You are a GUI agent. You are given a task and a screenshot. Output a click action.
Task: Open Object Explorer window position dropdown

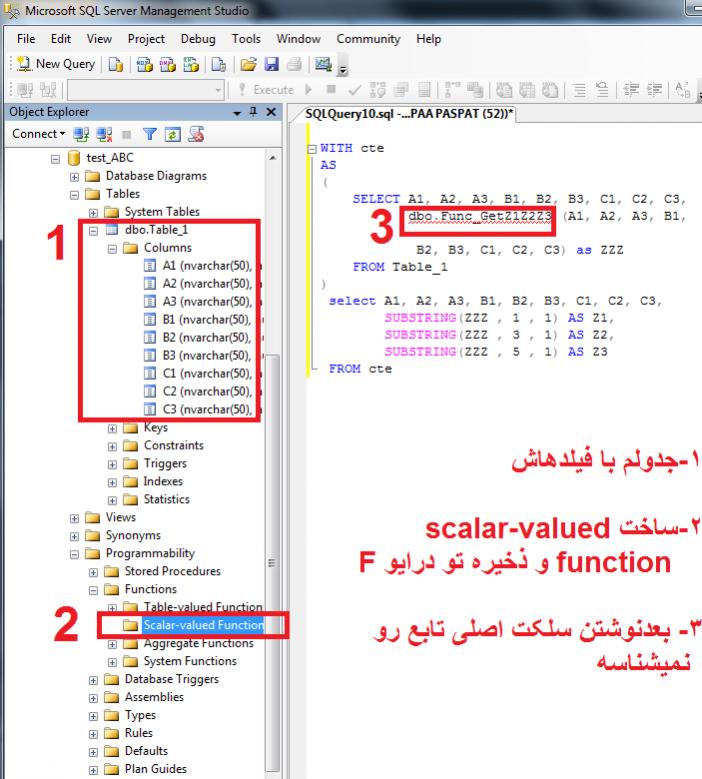[x=237, y=113]
